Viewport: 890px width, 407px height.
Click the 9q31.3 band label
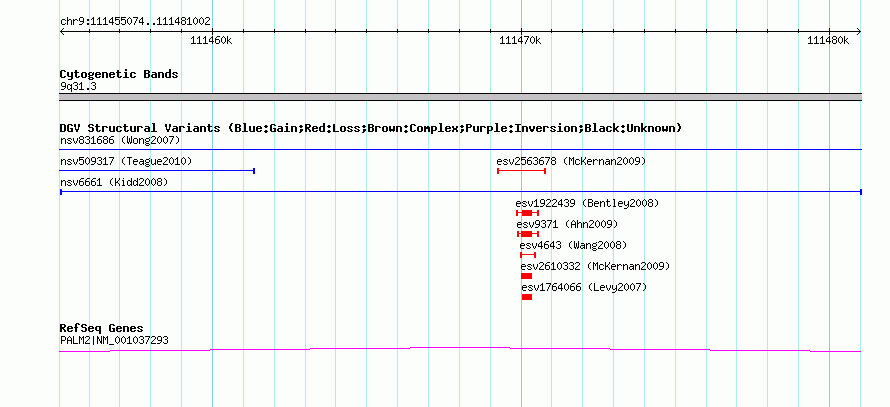click(78, 87)
